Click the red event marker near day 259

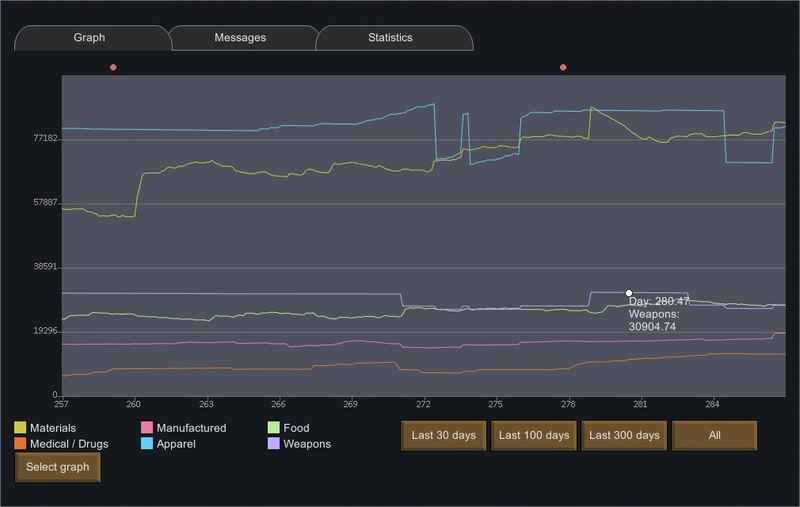[113, 67]
